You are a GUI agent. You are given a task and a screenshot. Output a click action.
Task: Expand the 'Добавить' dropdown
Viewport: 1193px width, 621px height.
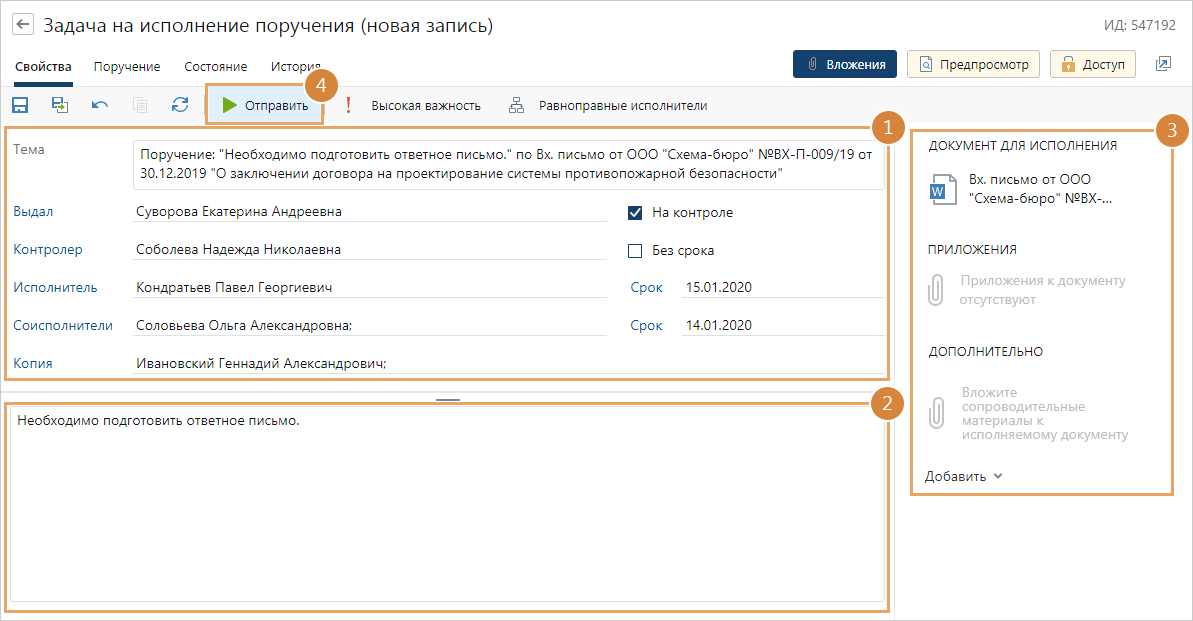click(x=963, y=476)
